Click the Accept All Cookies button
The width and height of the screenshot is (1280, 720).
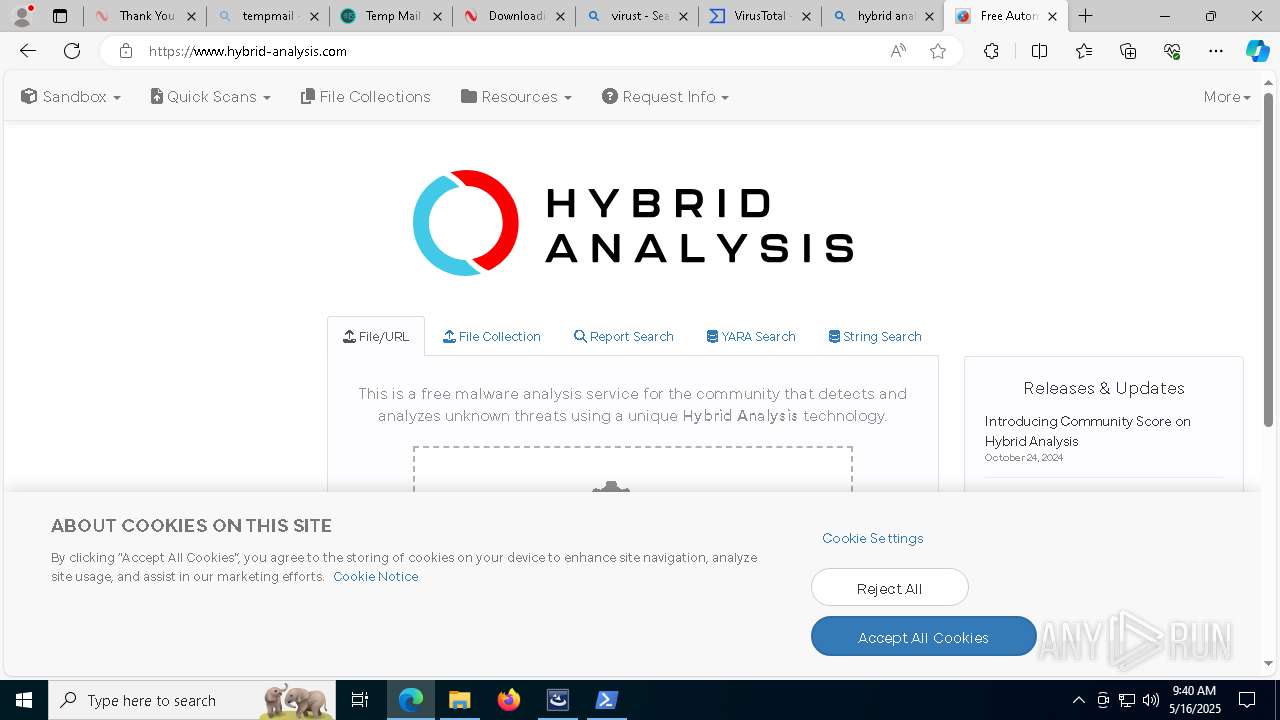coord(923,637)
